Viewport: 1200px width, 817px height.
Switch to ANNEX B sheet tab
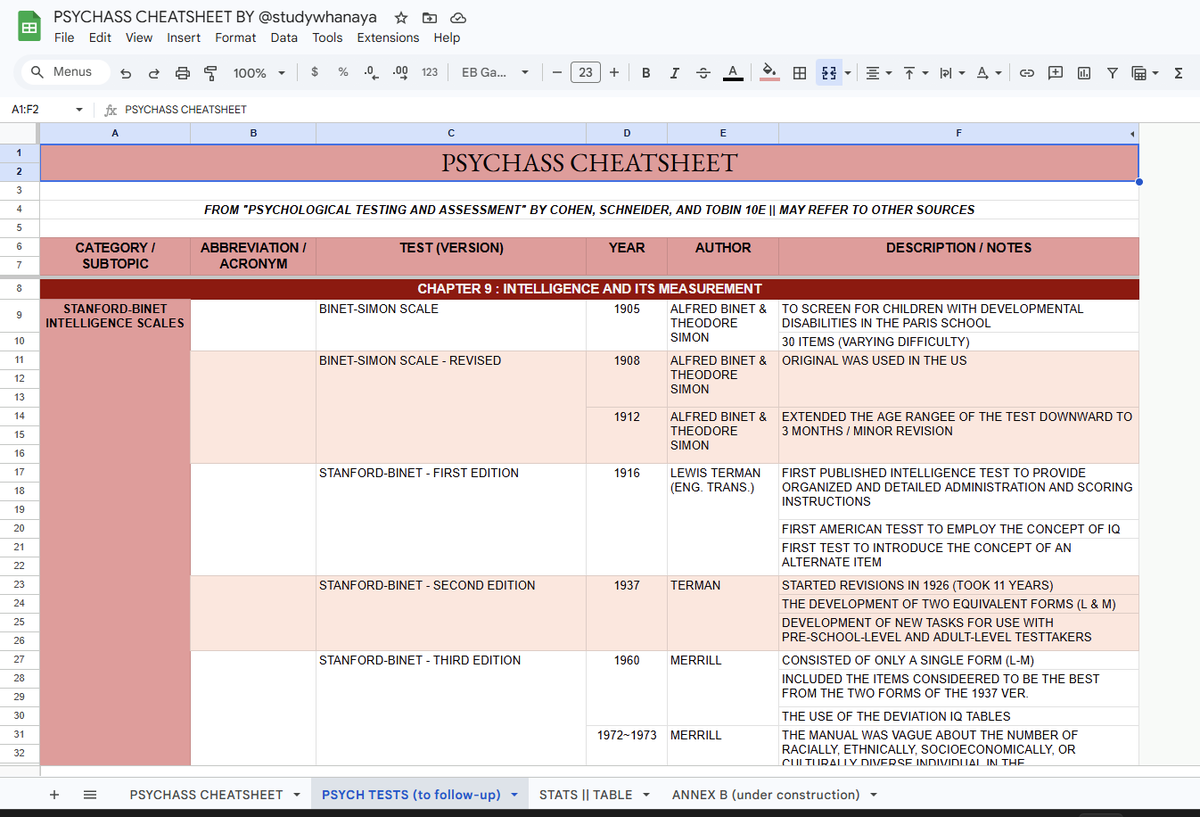[766, 795]
